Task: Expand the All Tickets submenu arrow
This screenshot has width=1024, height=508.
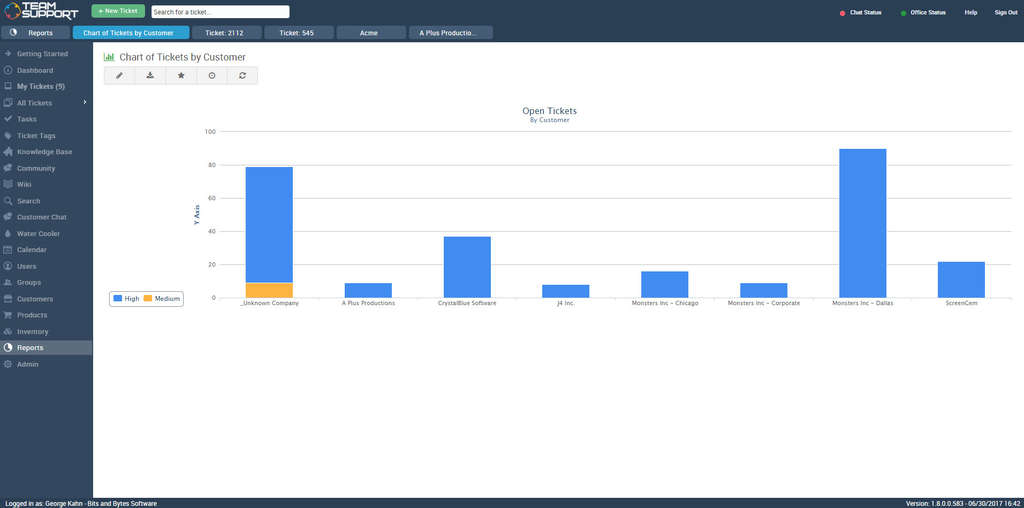Action: coord(85,103)
